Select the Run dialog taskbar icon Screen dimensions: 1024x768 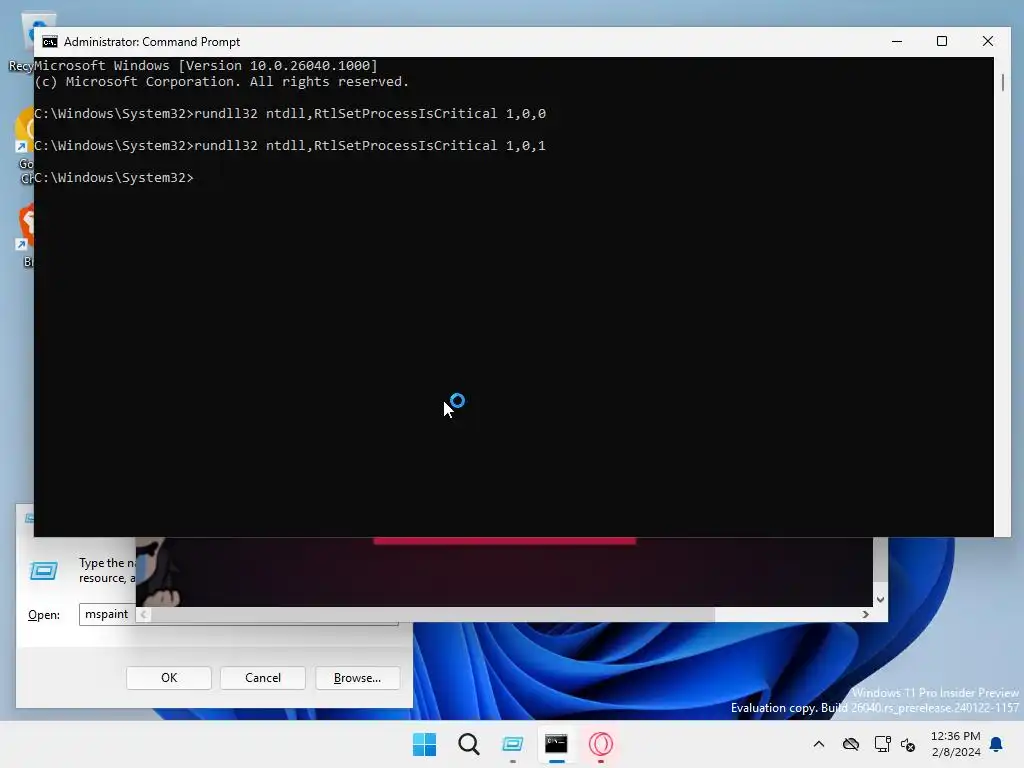click(x=513, y=744)
